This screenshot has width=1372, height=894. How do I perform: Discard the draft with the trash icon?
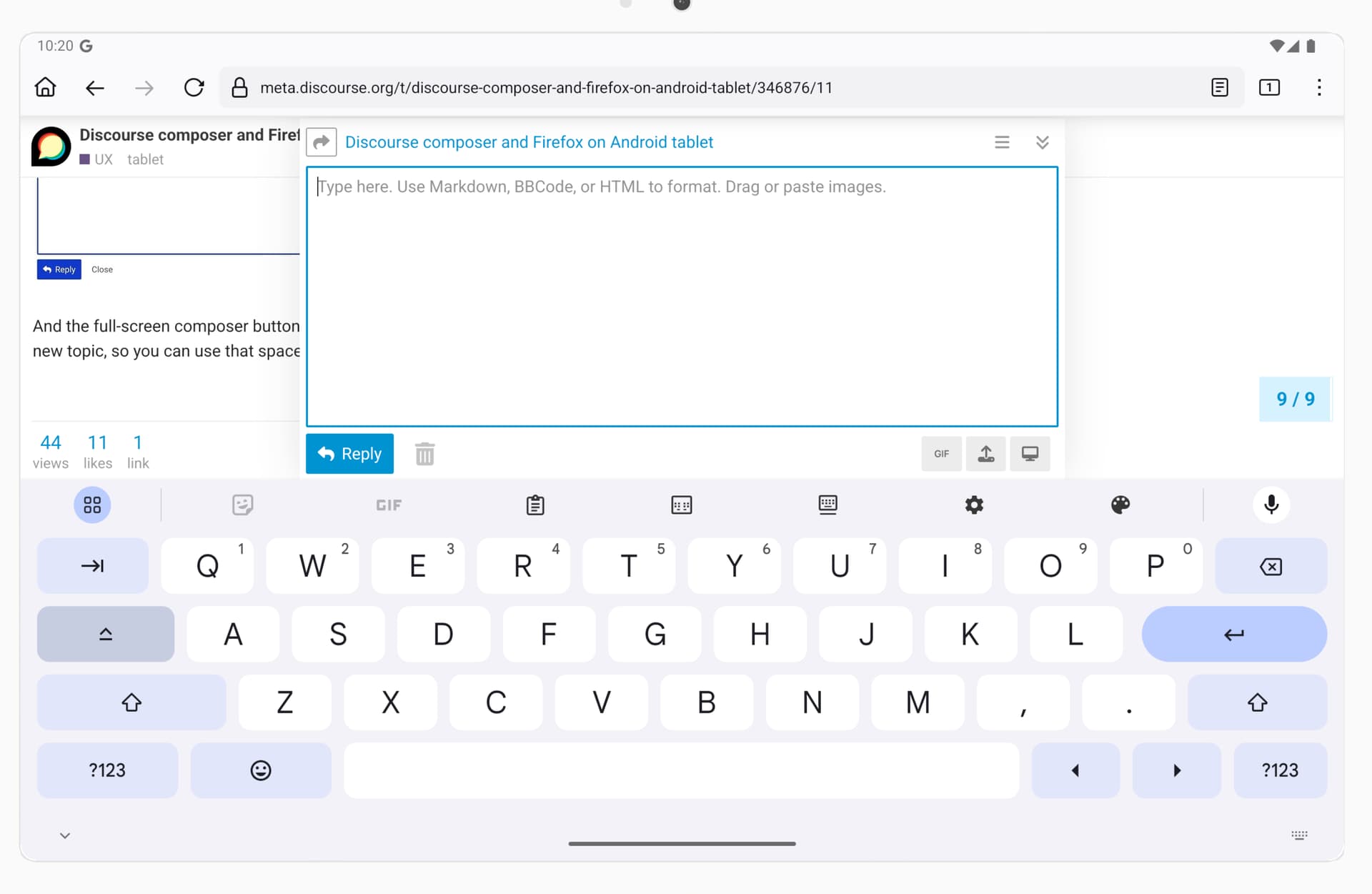pyautogui.click(x=425, y=454)
